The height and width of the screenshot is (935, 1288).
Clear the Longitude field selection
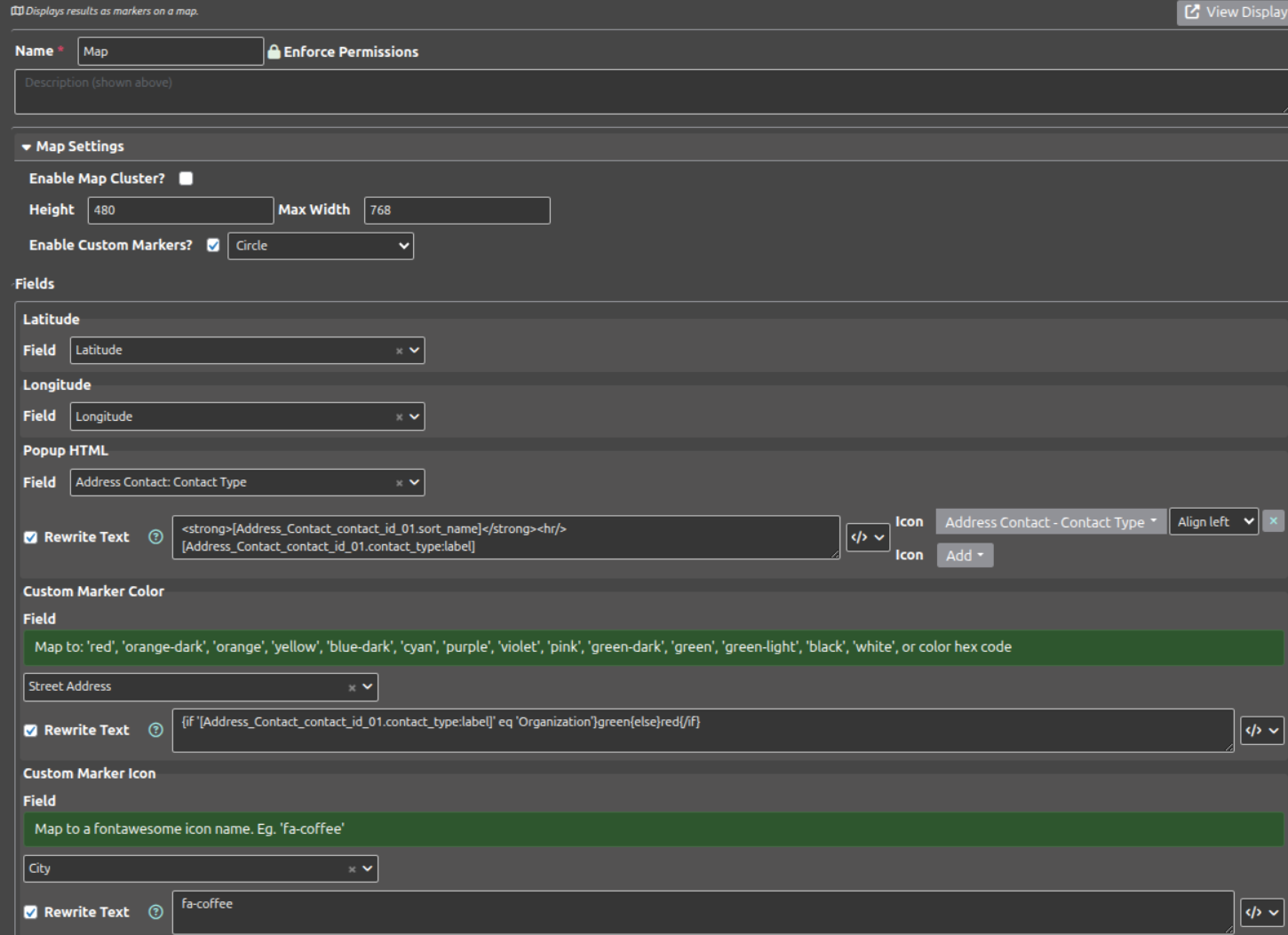[x=399, y=416]
